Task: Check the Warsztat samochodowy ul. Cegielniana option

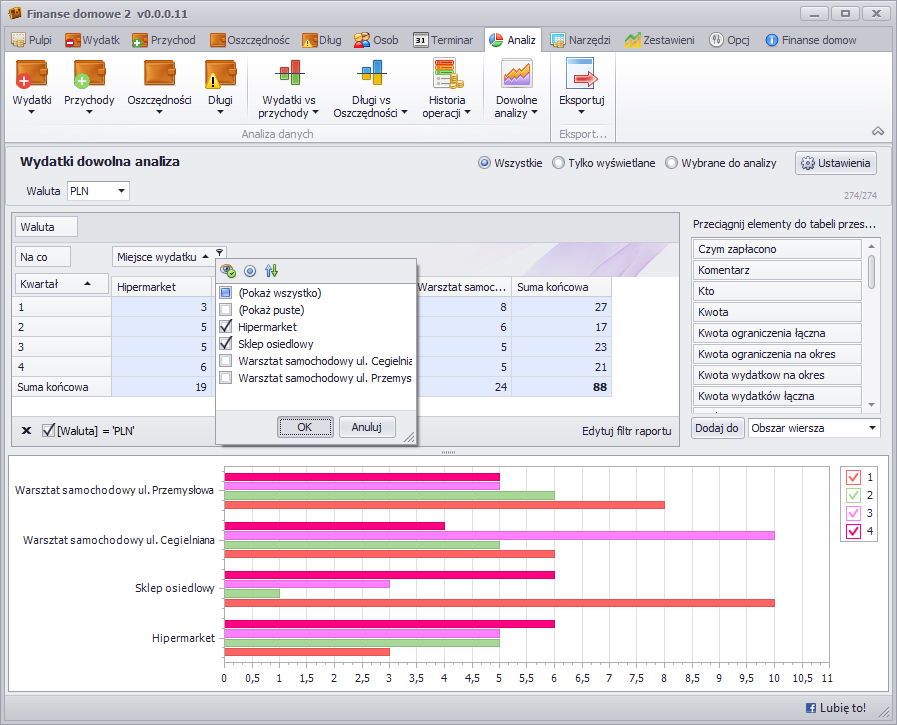Action: click(x=226, y=361)
